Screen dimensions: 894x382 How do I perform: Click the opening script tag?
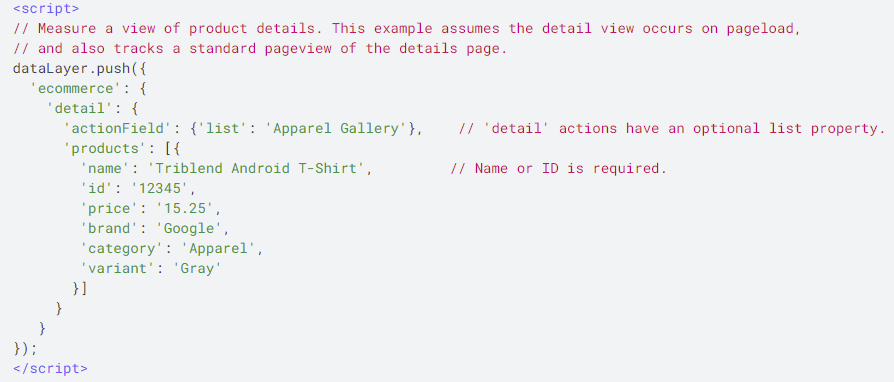click(46, 9)
